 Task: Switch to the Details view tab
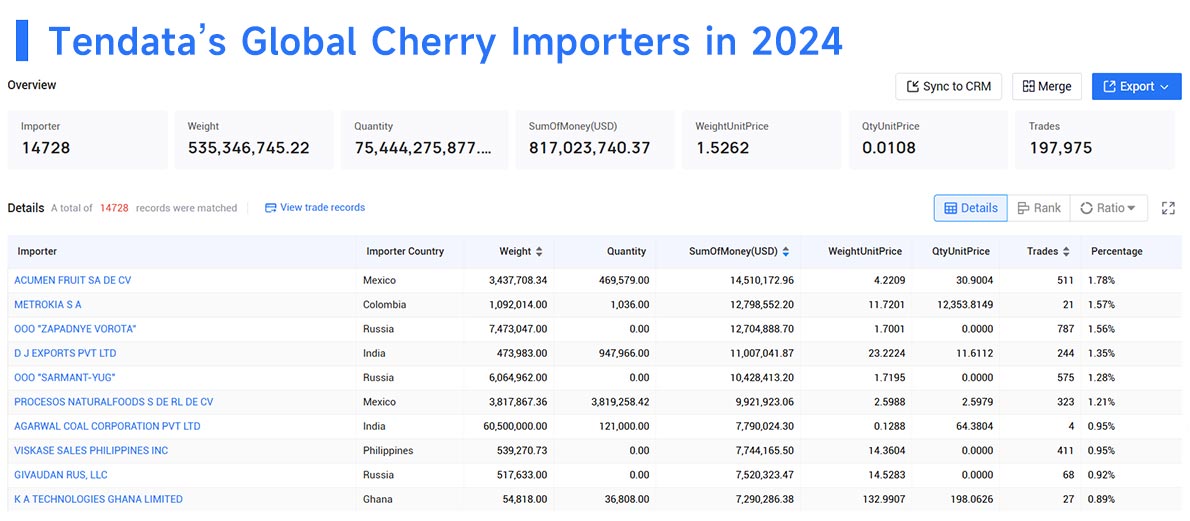click(971, 208)
